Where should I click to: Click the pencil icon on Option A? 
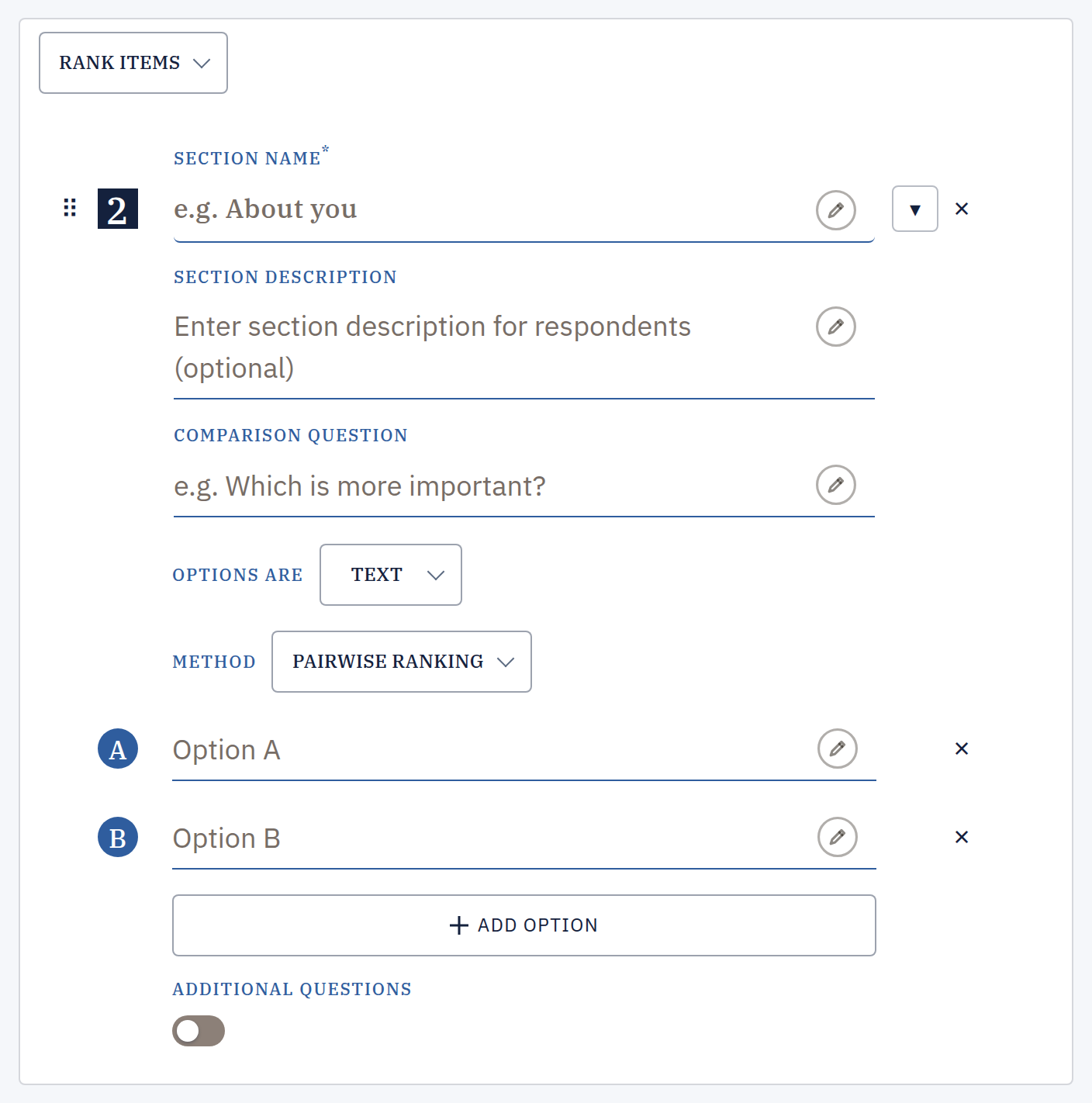(837, 749)
